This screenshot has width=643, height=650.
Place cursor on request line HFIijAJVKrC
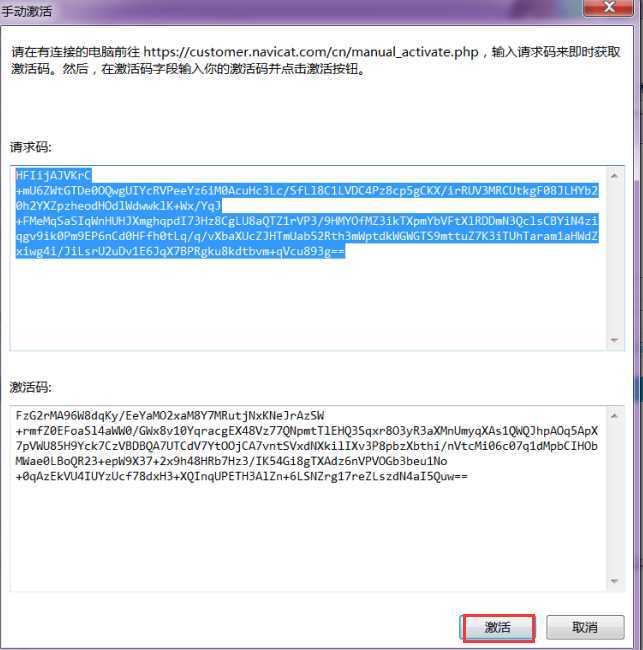coord(53,175)
